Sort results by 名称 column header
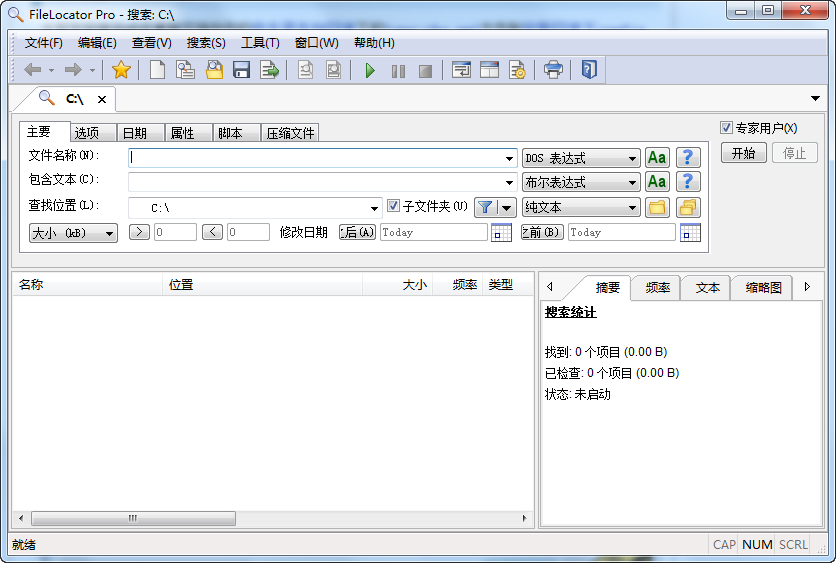The image size is (836, 563). pyautogui.click(x=87, y=285)
